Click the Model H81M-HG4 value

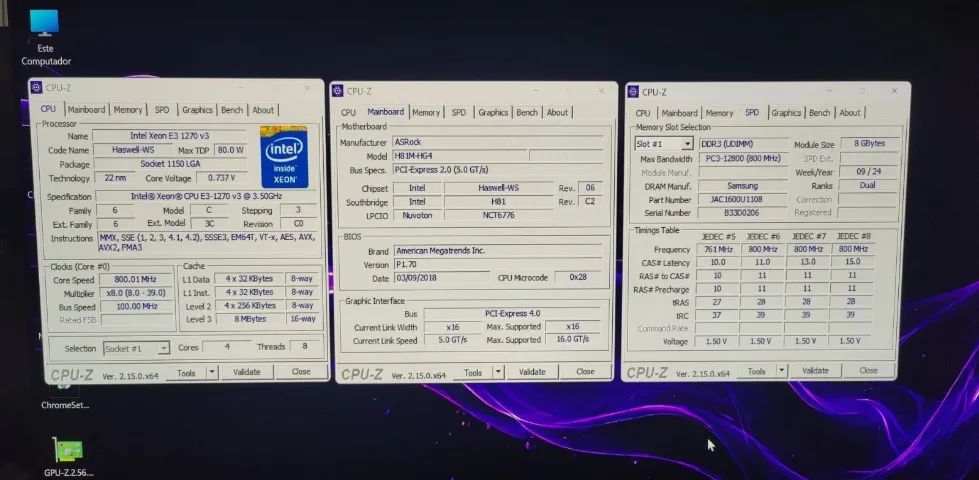pyautogui.click(x=460, y=155)
